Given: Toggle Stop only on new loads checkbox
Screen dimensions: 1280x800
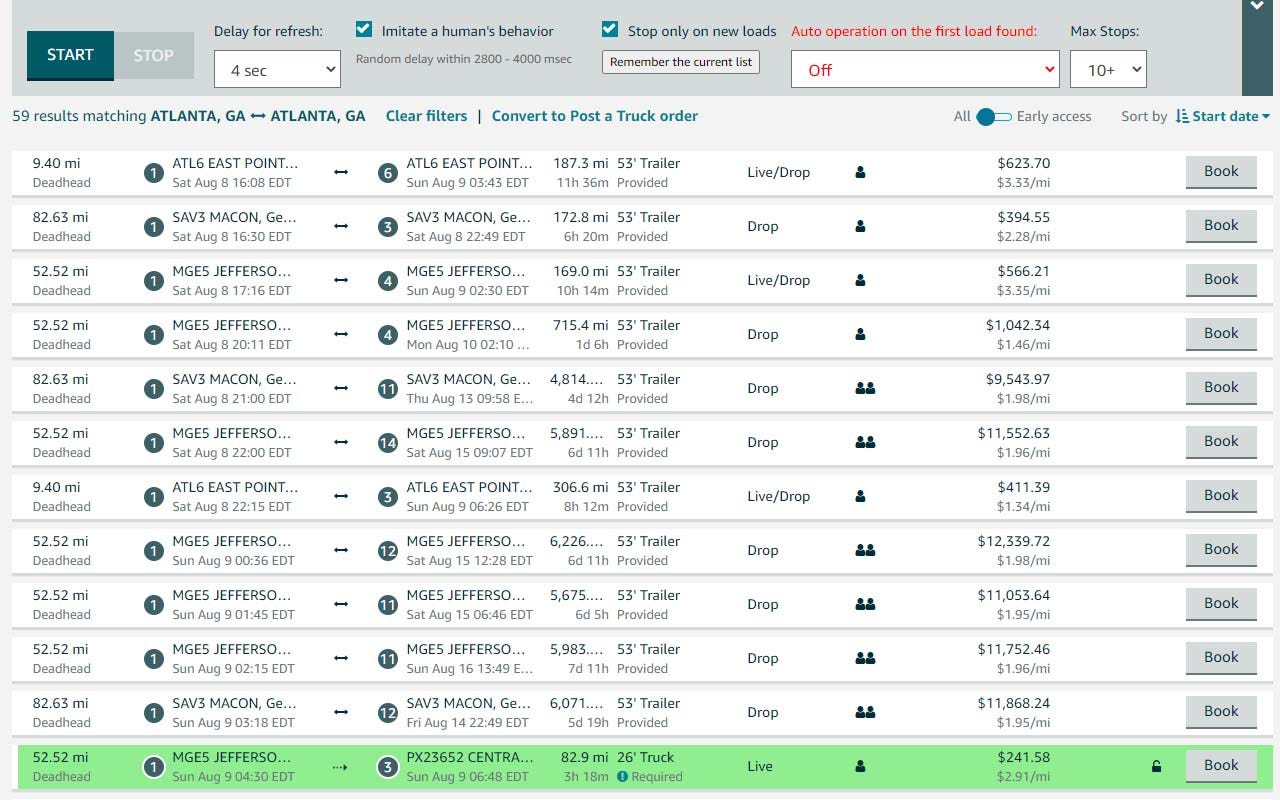Looking at the screenshot, I should coord(610,30).
